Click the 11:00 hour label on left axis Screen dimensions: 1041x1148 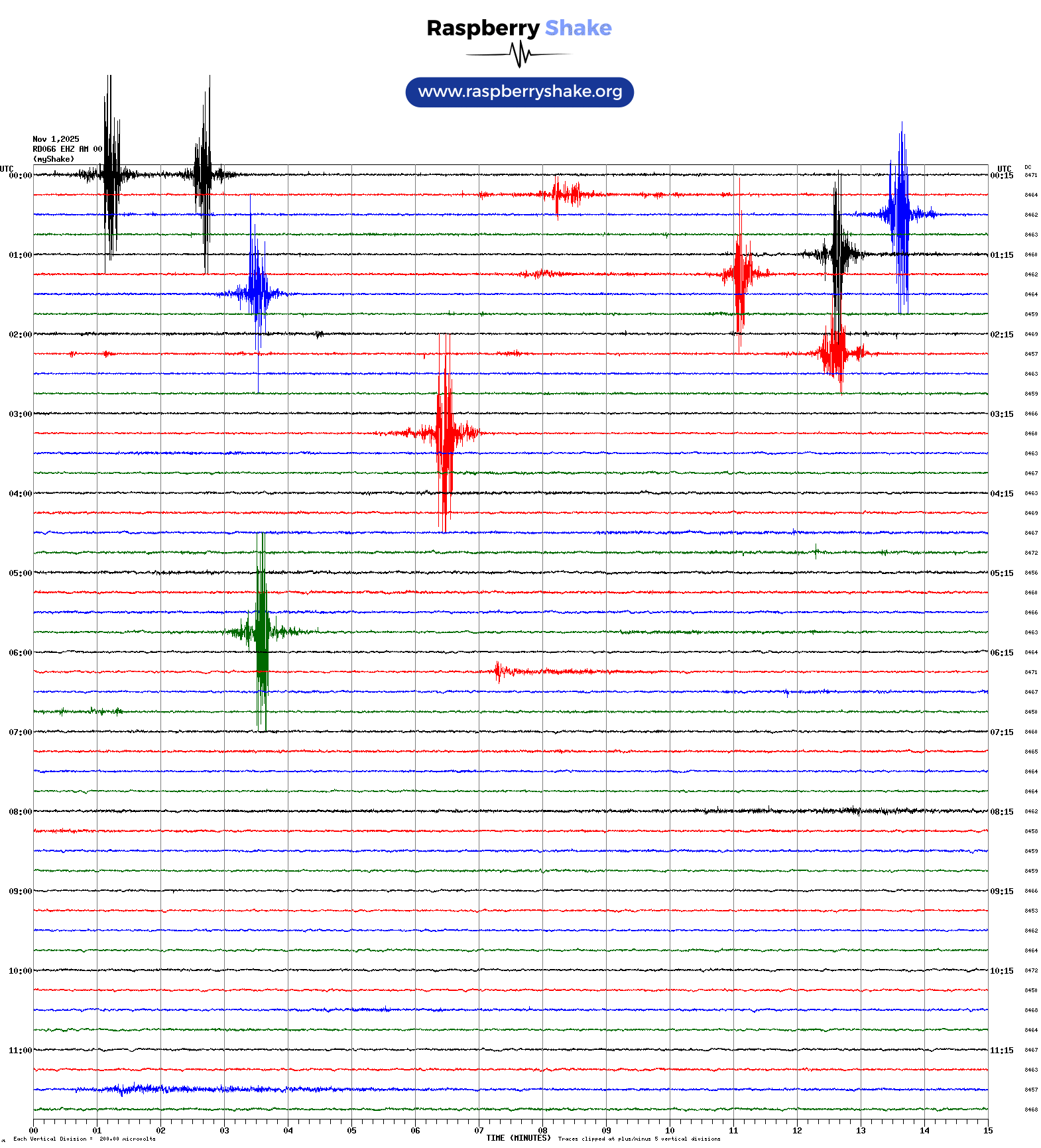click(20, 1051)
